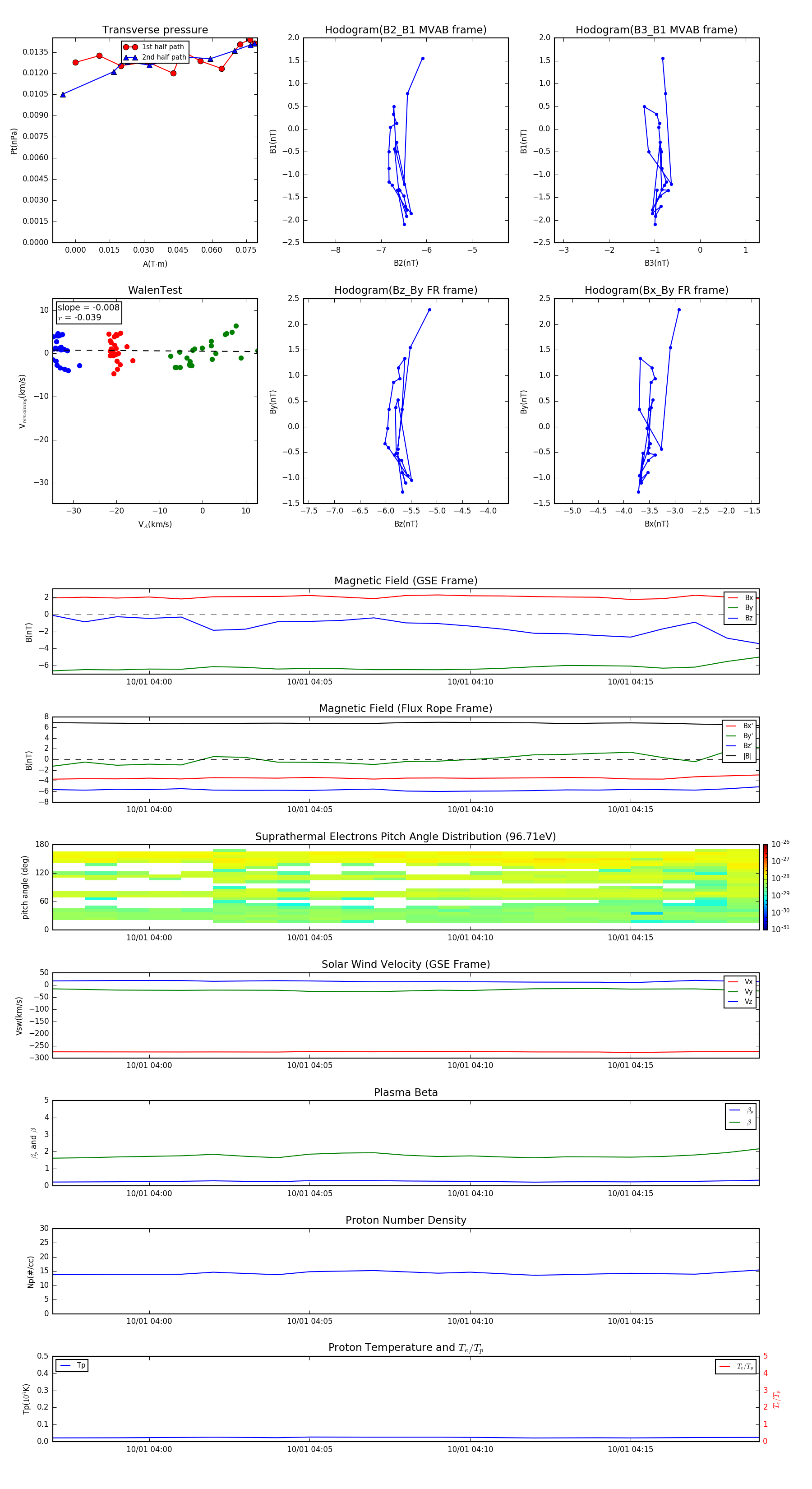Click the "Bx(nT)" x-axis label

656,524
